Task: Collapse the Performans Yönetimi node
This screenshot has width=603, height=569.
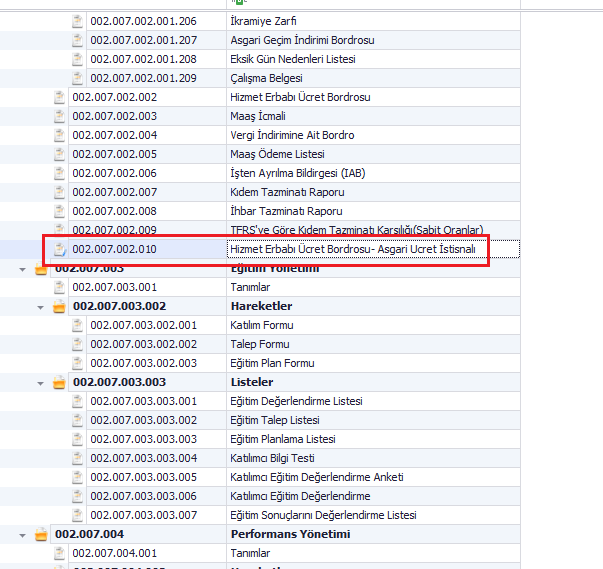Action: [23, 534]
